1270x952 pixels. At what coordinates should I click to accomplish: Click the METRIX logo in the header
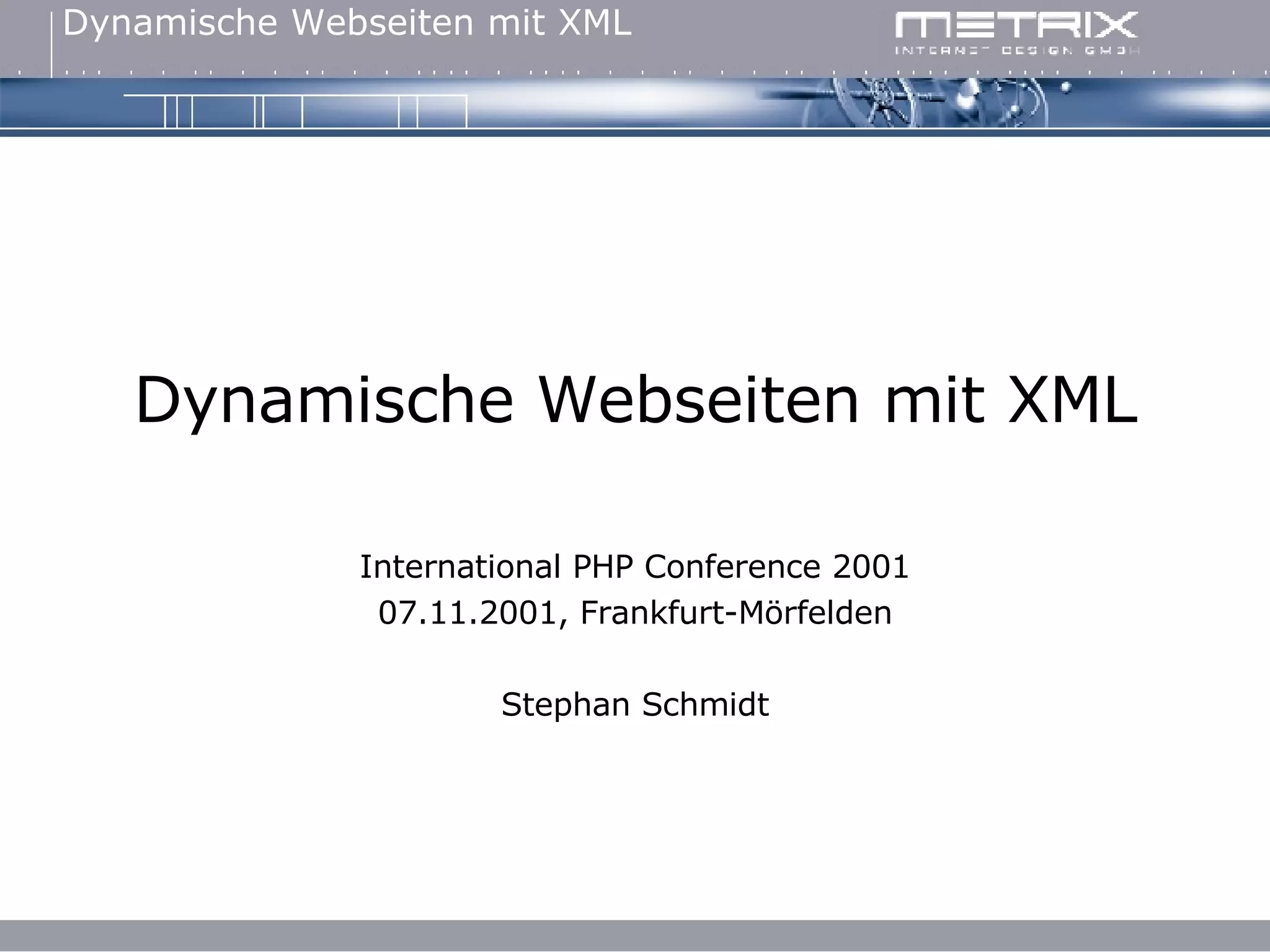[x=1016, y=25]
